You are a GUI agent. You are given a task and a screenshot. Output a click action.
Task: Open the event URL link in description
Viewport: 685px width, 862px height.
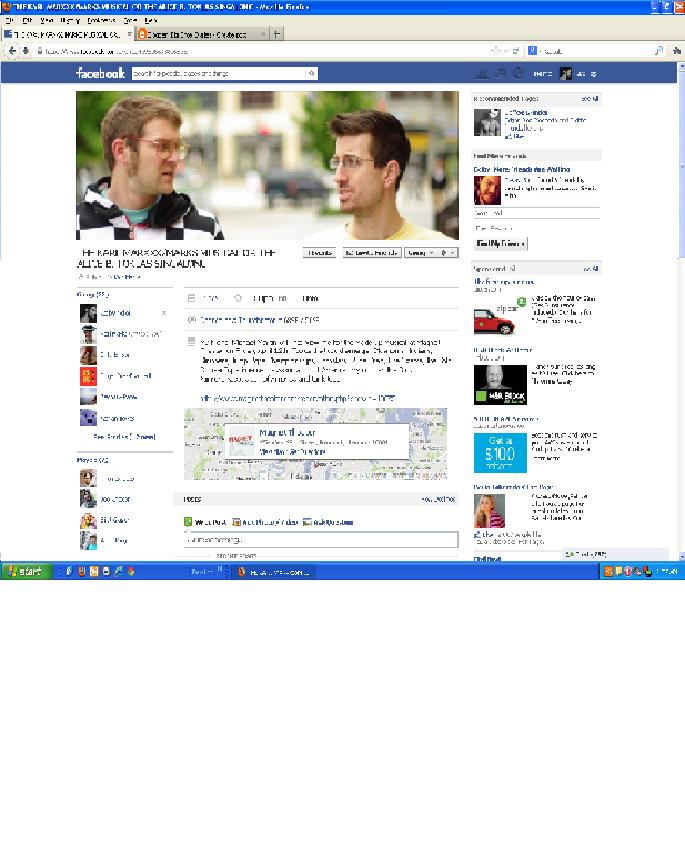(297, 398)
